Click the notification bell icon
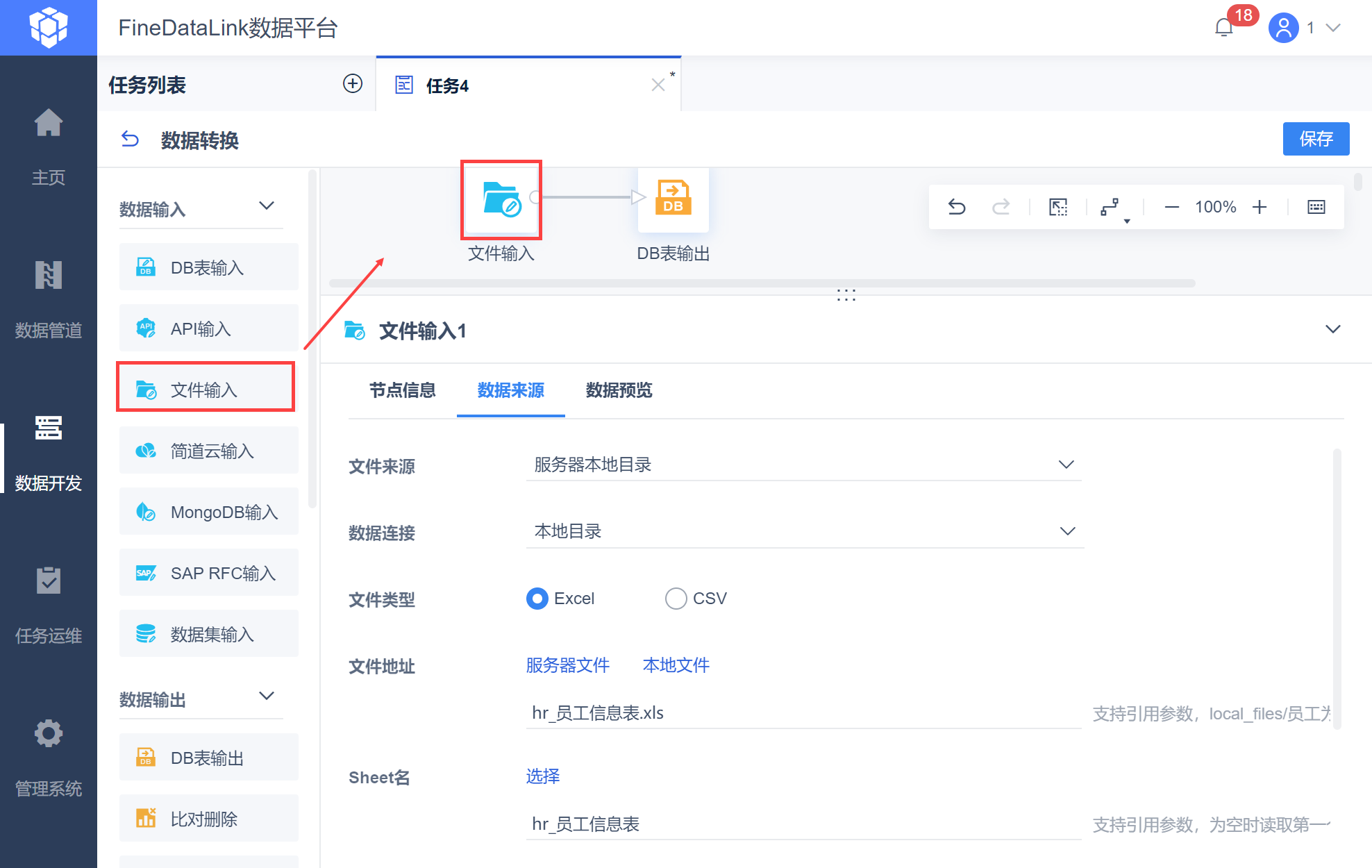Image resolution: width=1372 pixels, height=868 pixels. point(1223,28)
